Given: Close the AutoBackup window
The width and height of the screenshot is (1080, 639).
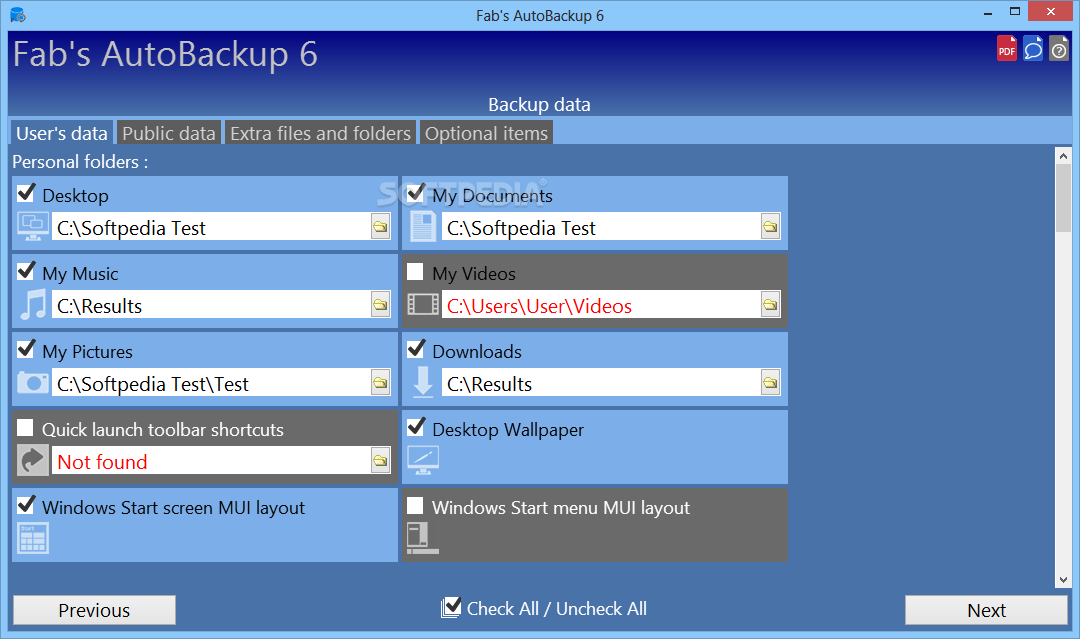Looking at the screenshot, I should pos(1050,12).
